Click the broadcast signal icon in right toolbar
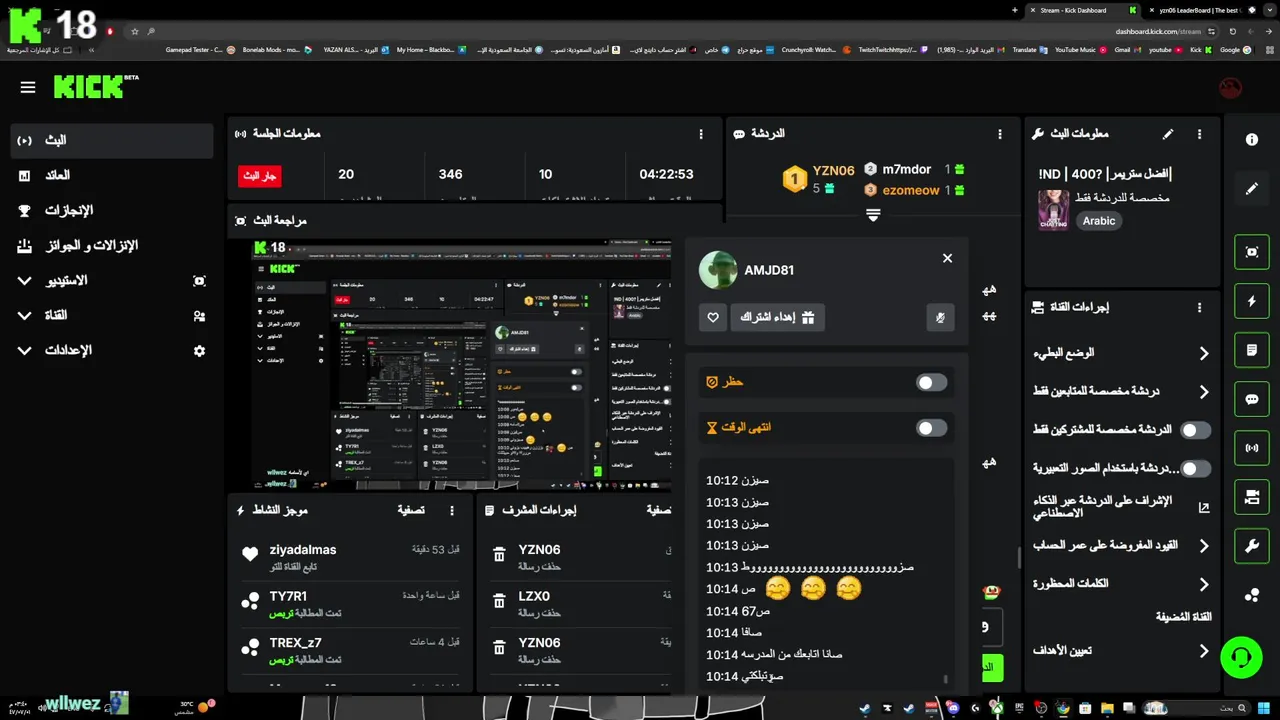This screenshot has width=1280, height=720. pos(1251,447)
